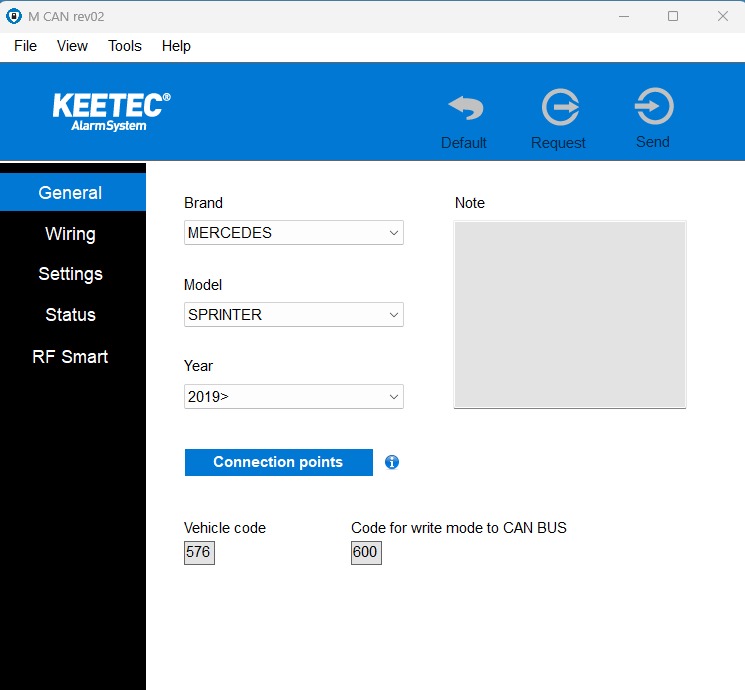
Task: Open the View menu
Action: 72,46
